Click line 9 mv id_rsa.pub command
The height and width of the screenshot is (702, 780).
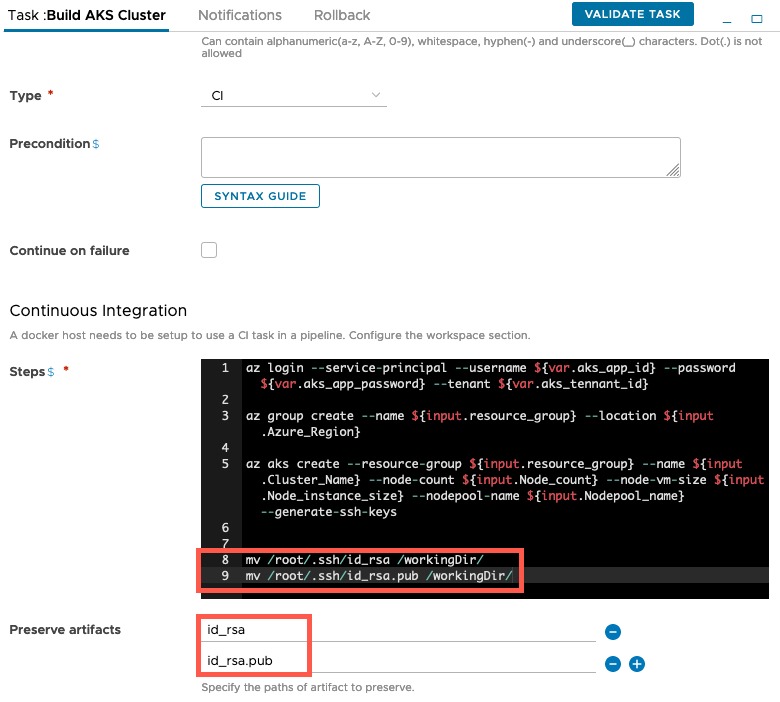(x=379, y=576)
